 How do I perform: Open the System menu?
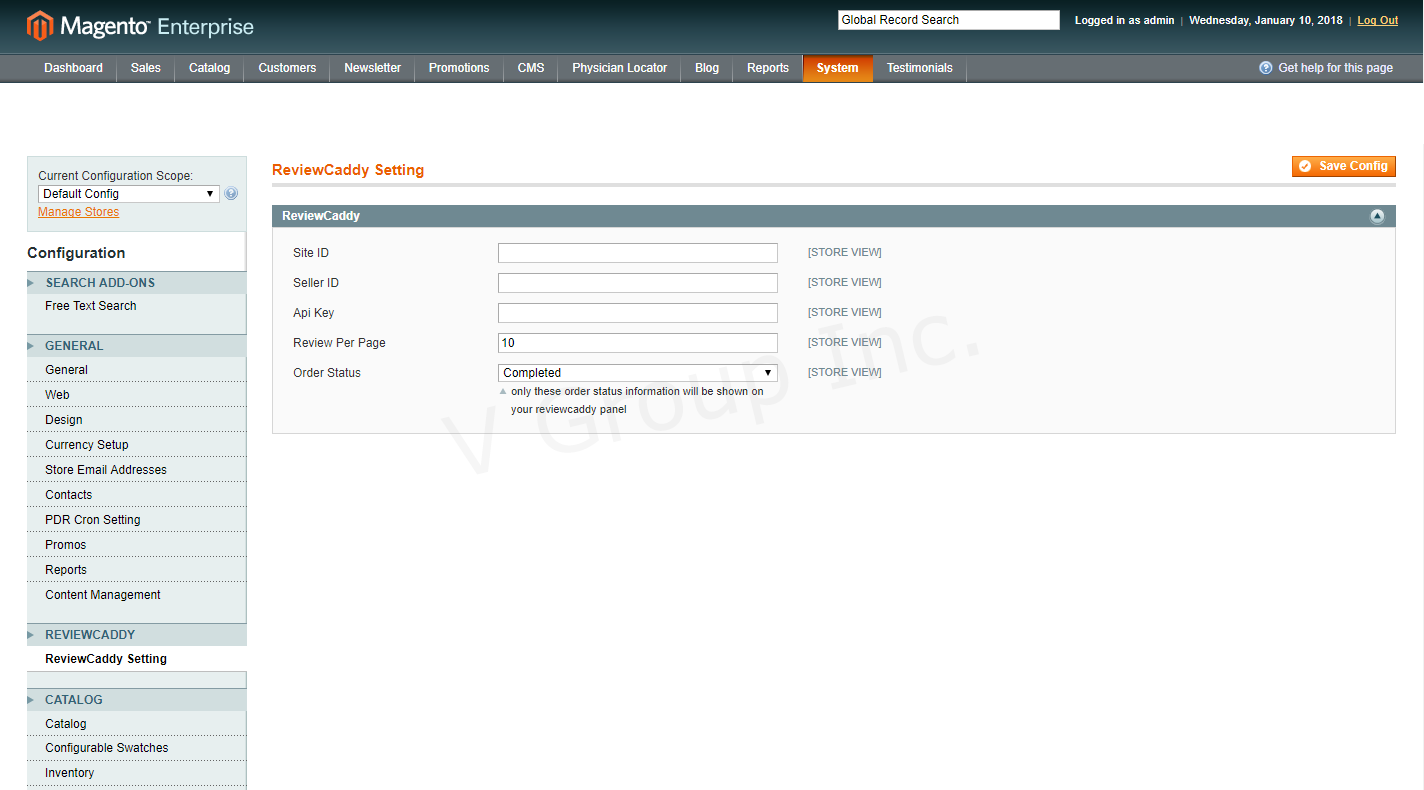837,68
